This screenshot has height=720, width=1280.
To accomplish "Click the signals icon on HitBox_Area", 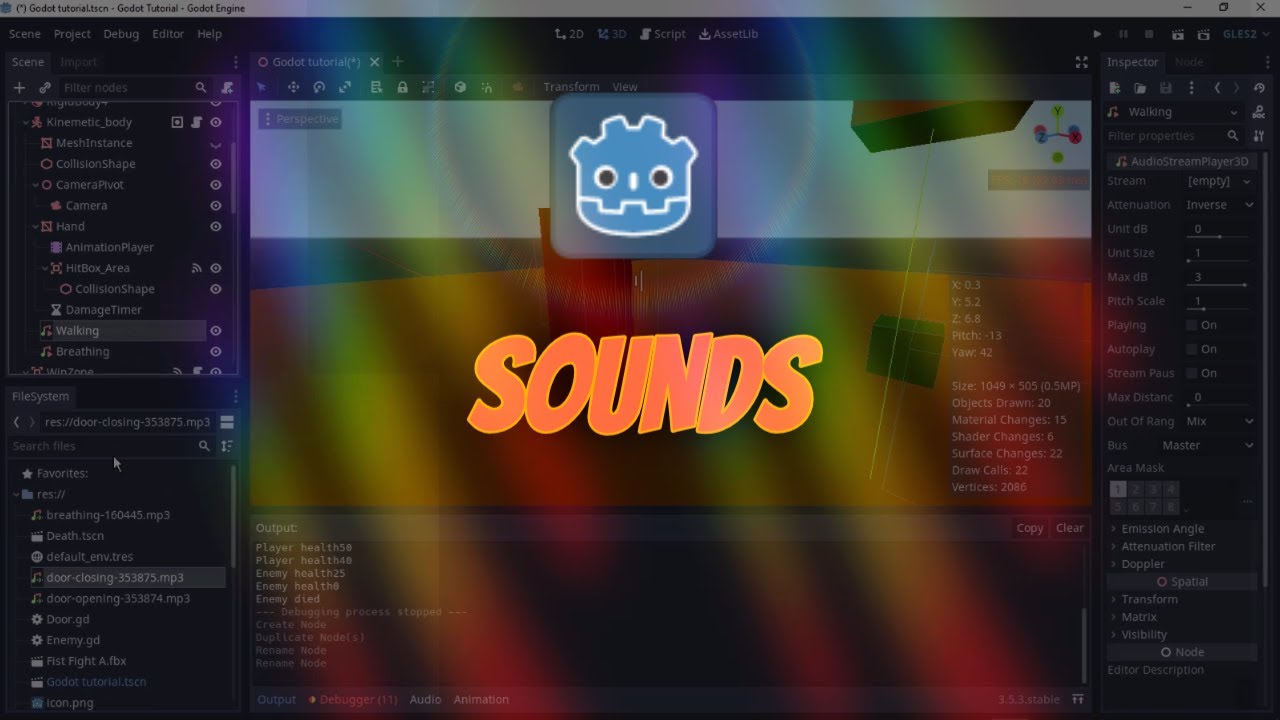I will tap(196, 268).
